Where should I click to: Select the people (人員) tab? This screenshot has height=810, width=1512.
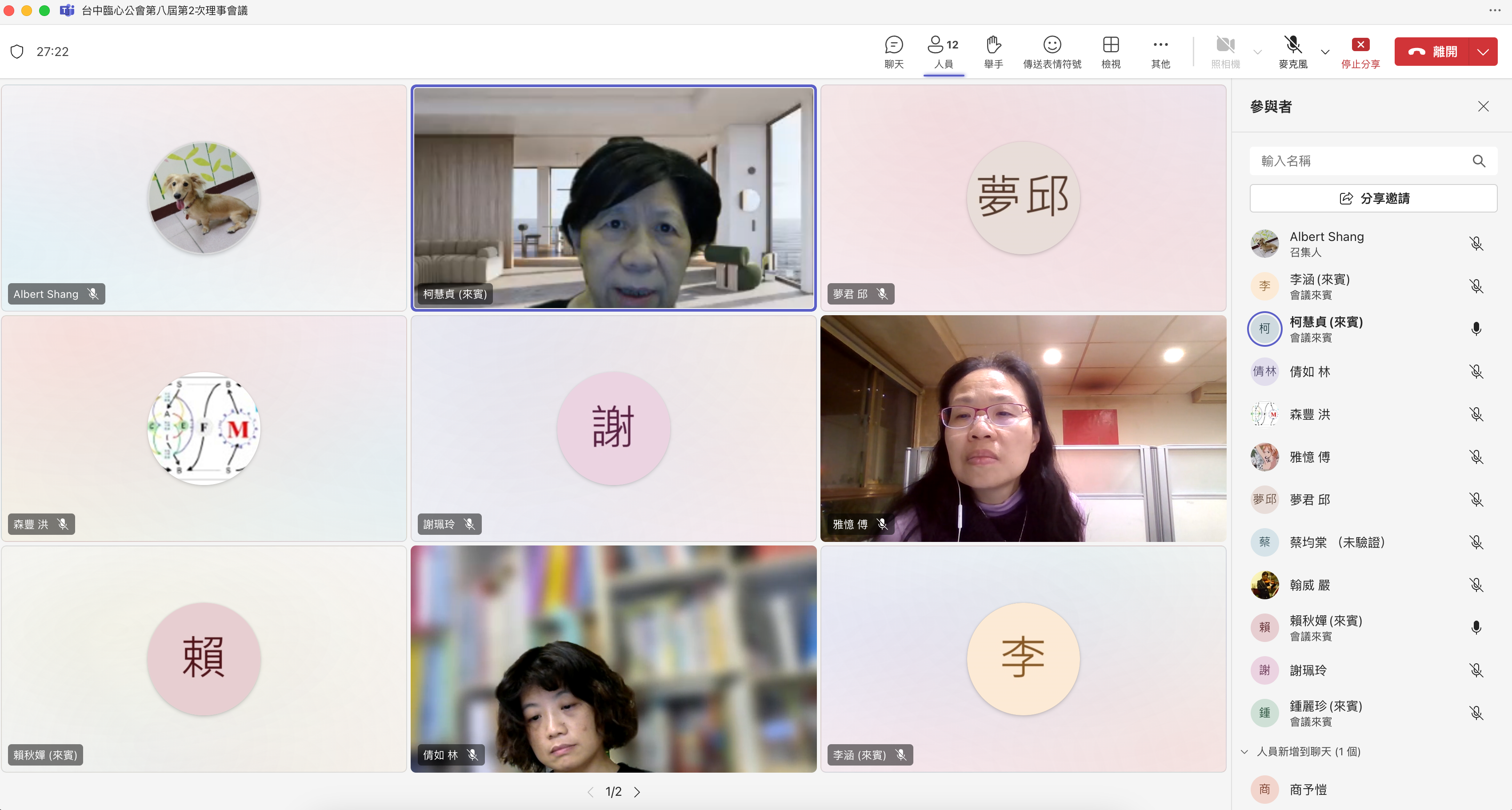(x=943, y=52)
